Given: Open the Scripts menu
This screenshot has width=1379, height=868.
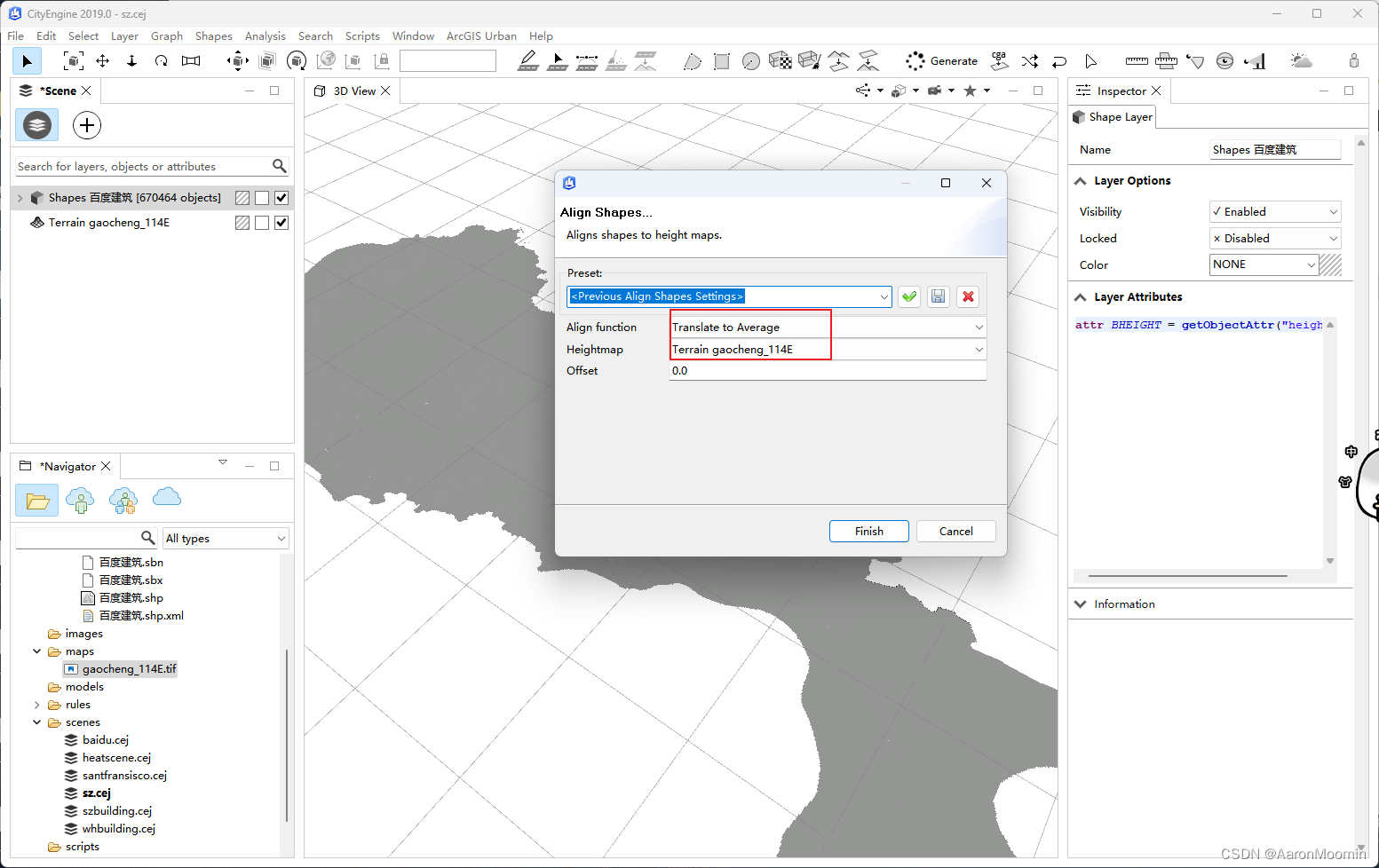Looking at the screenshot, I should click(x=362, y=36).
